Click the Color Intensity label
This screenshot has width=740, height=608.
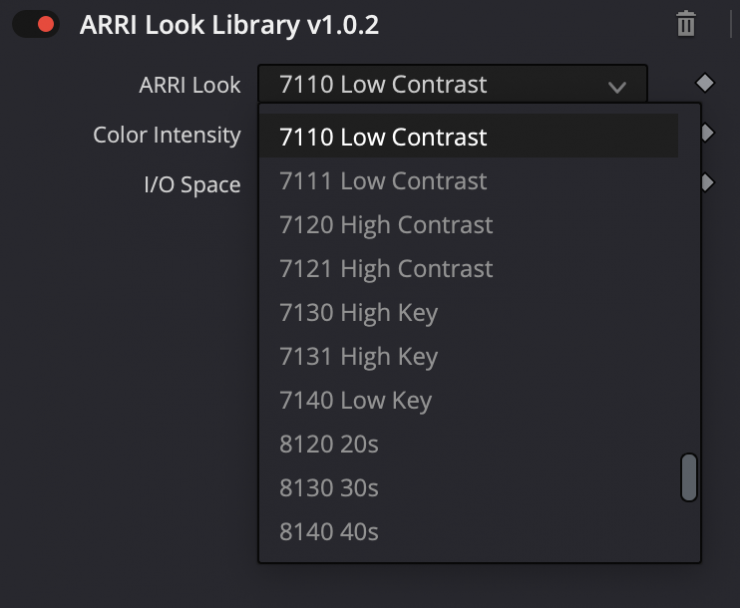click(167, 135)
